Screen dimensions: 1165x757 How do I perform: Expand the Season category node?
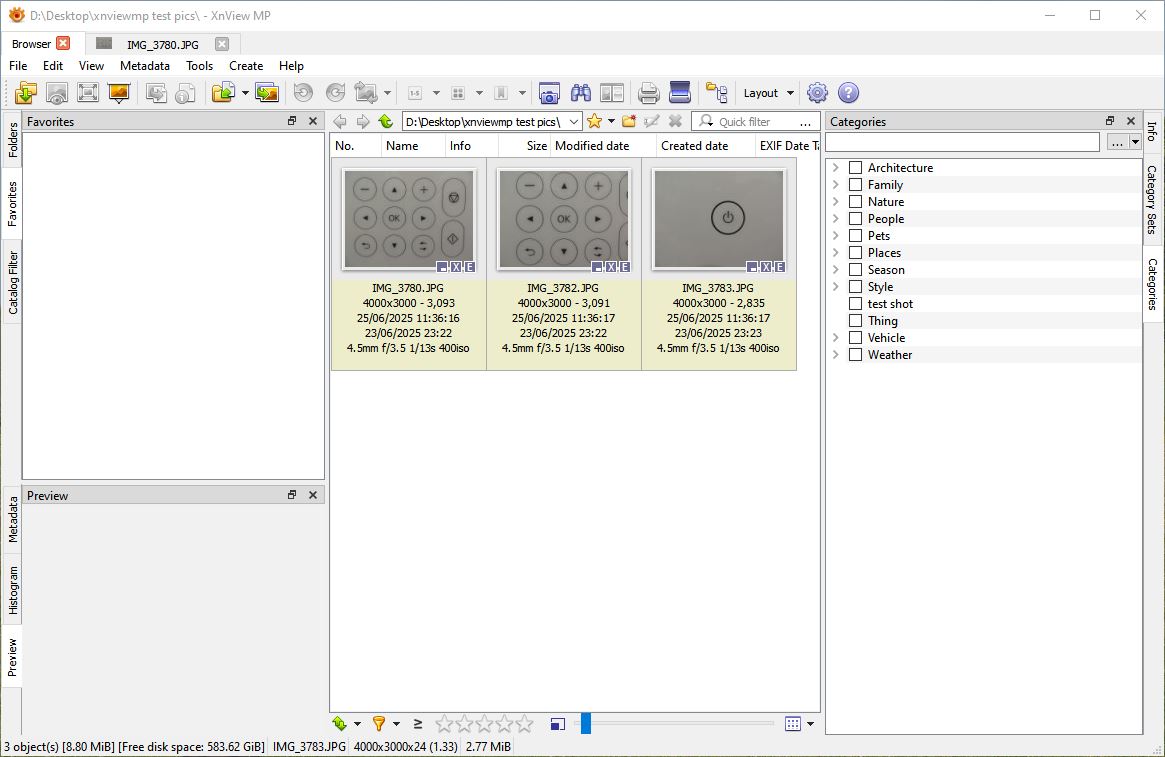pos(836,270)
